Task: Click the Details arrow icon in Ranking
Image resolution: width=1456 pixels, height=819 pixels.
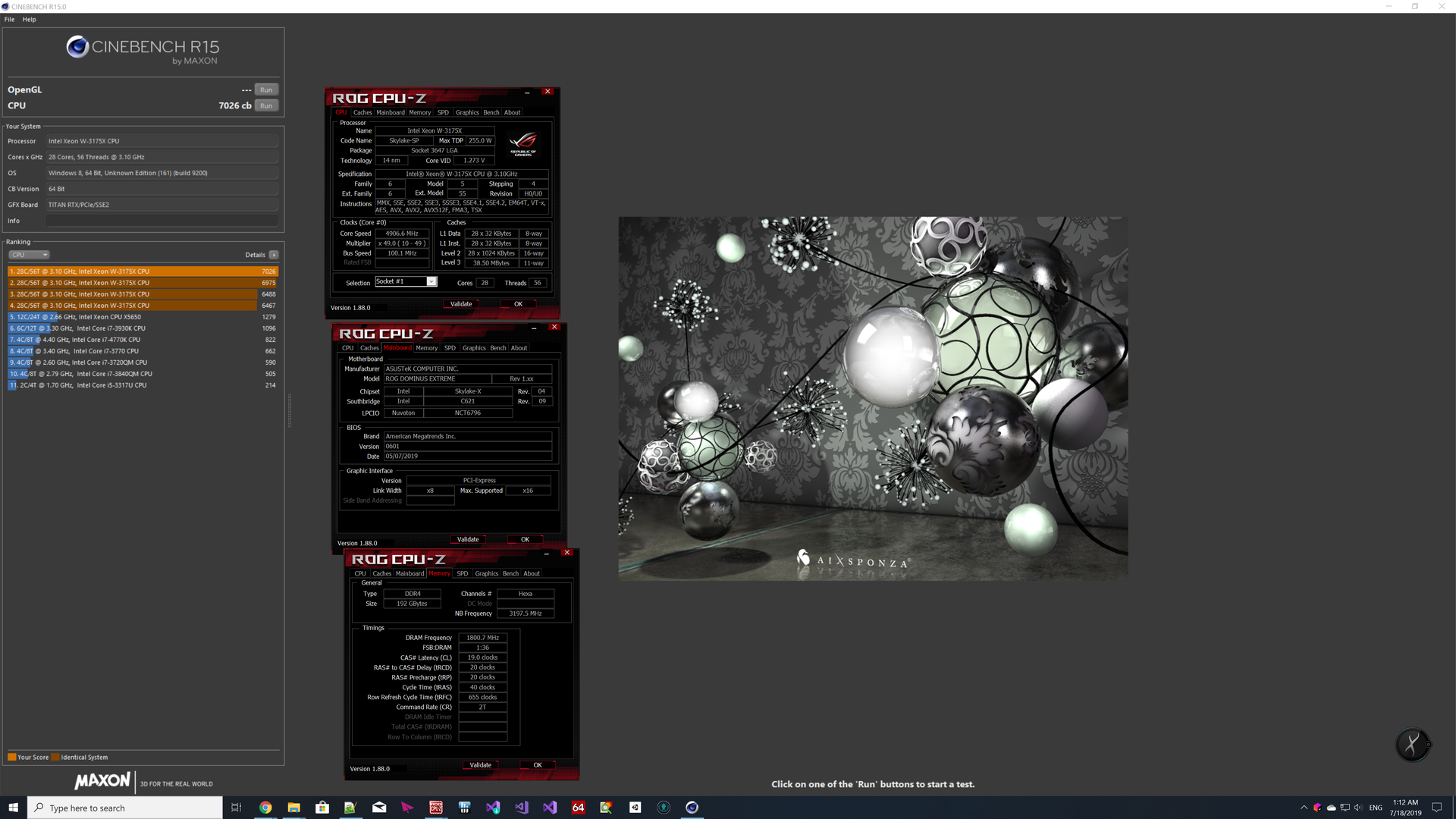Action: [274, 255]
